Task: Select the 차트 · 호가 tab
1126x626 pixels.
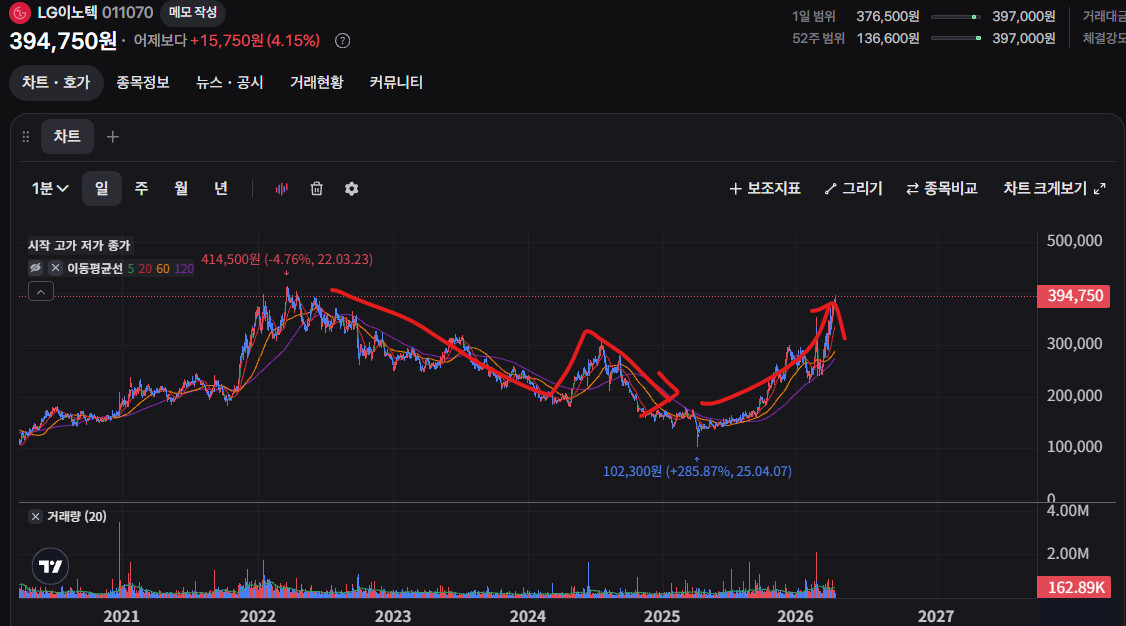Action: click(56, 83)
